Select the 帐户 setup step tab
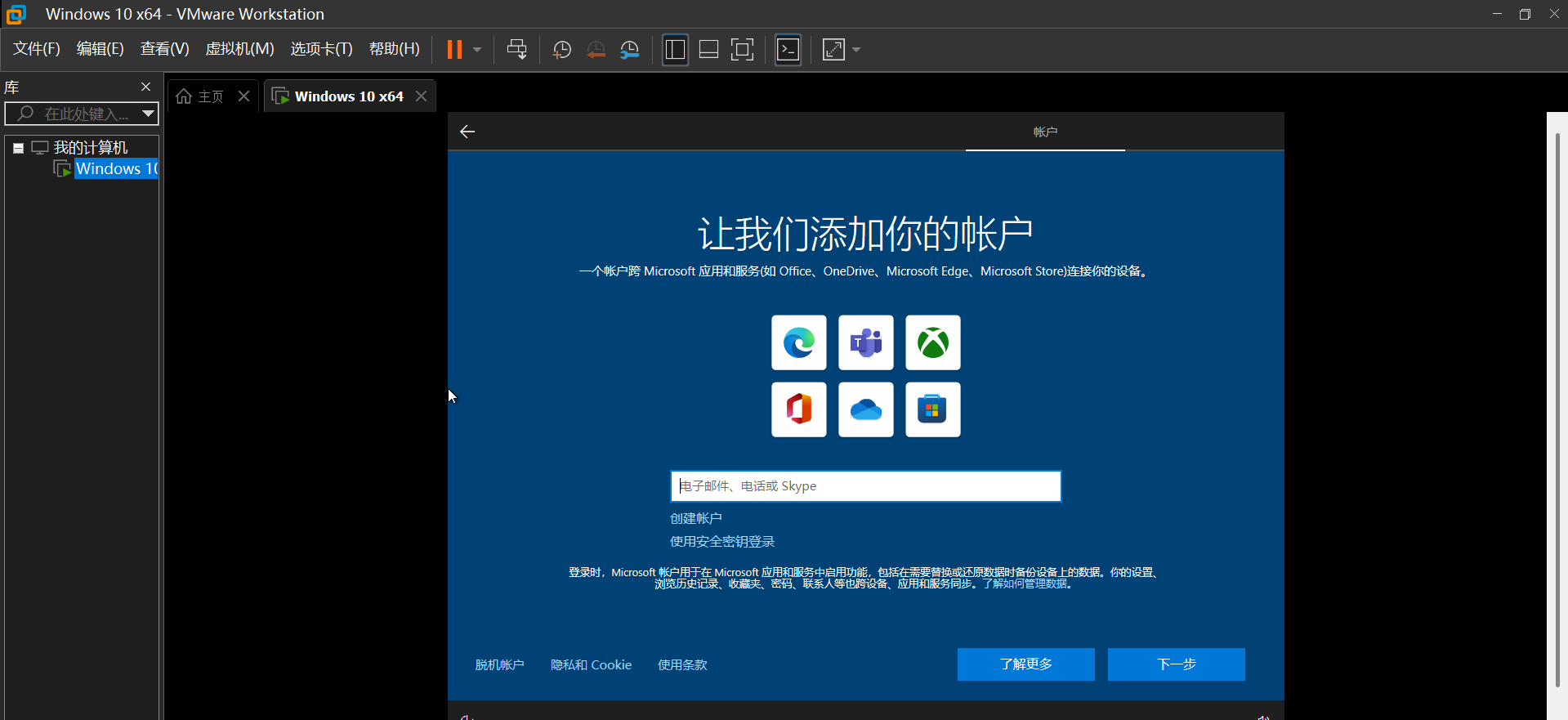1568x720 pixels. [1045, 132]
